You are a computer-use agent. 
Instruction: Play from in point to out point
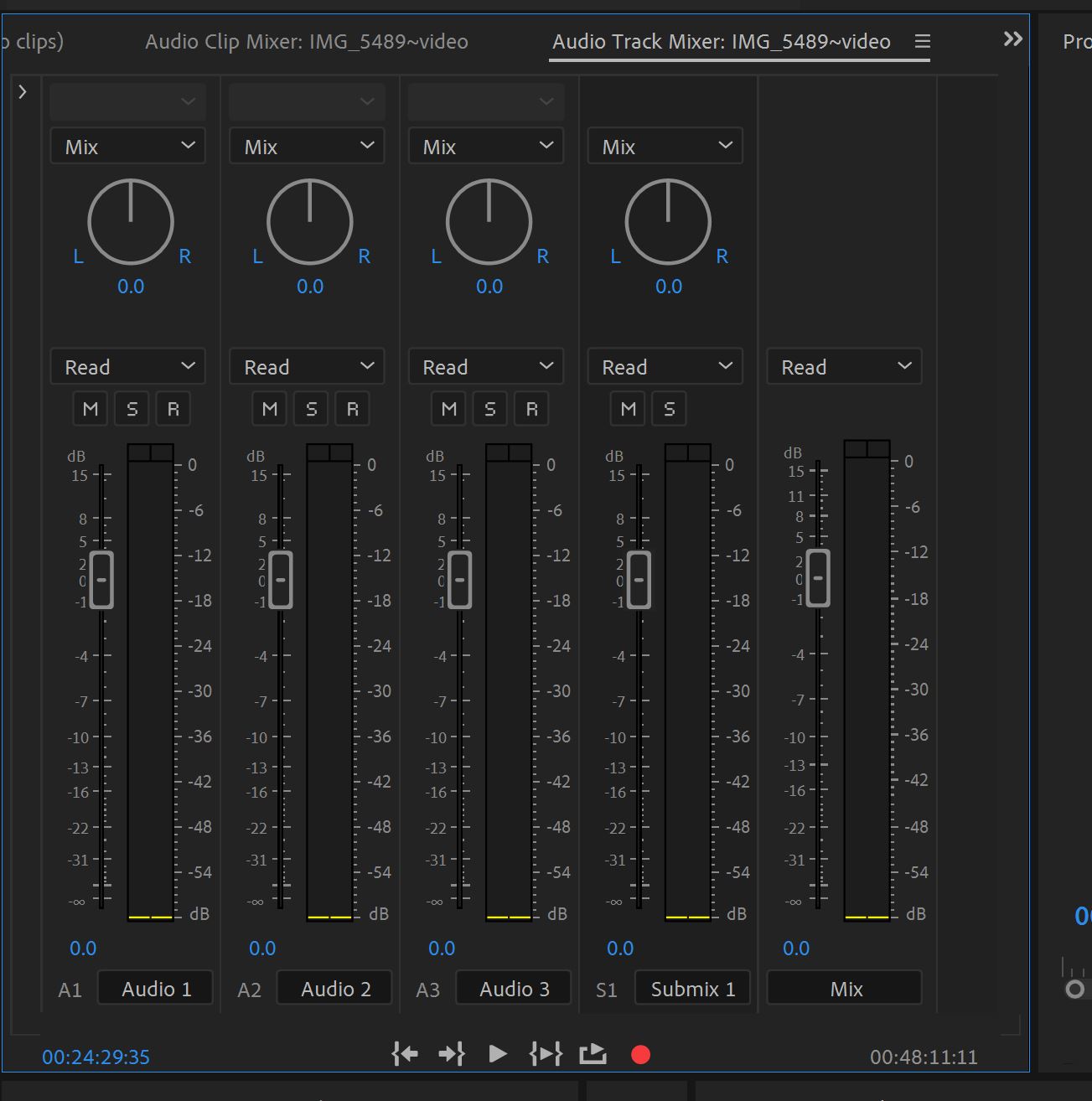click(x=545, y=1054)
